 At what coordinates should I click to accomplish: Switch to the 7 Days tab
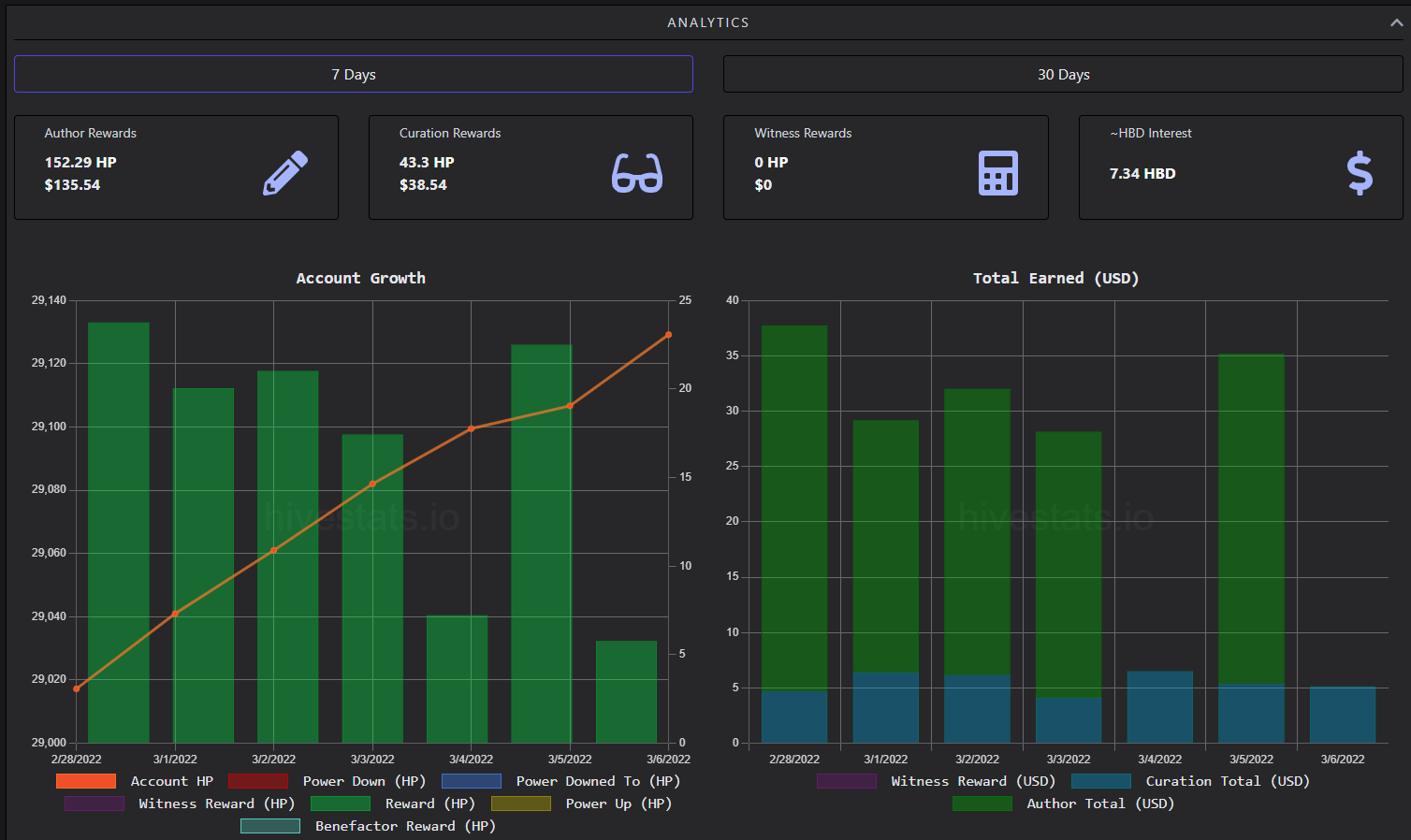pos(354,74)
